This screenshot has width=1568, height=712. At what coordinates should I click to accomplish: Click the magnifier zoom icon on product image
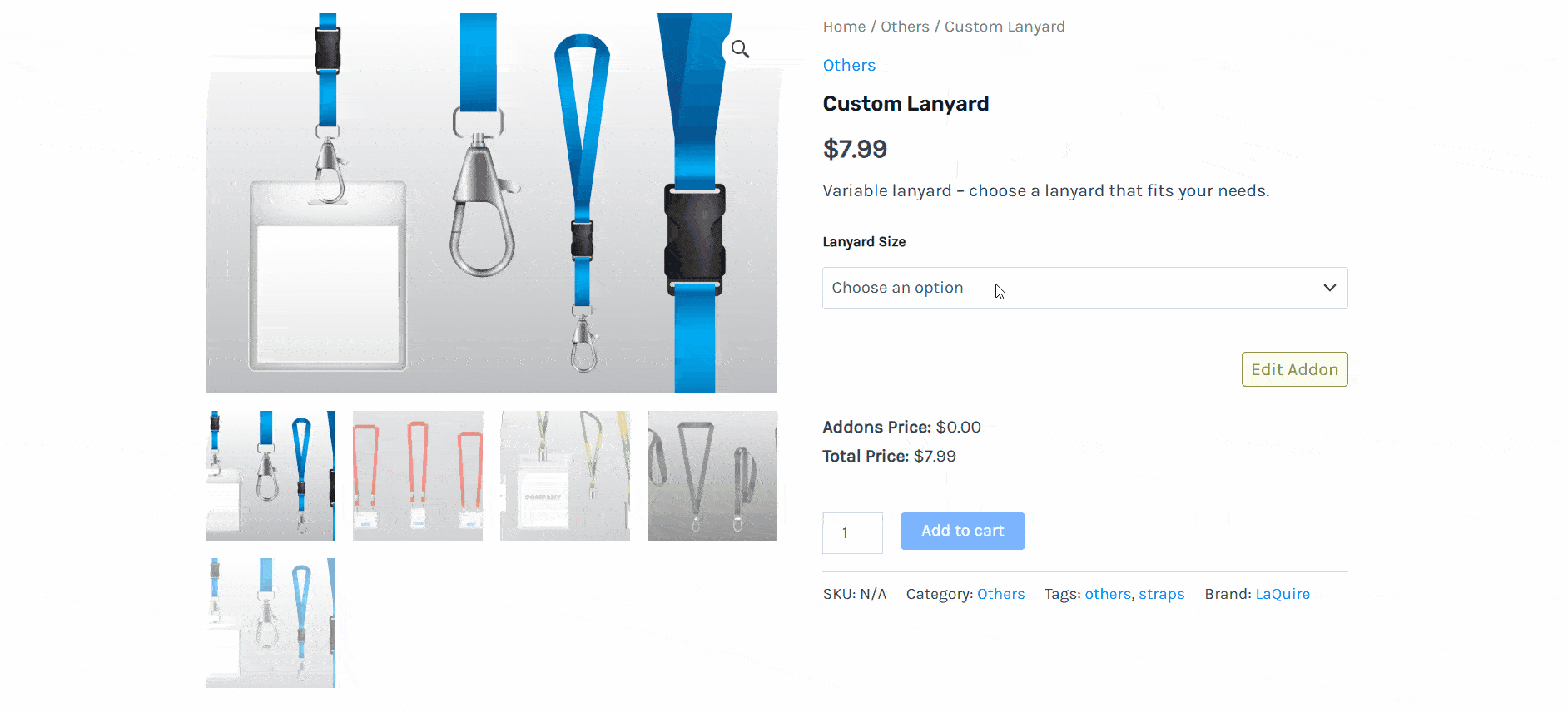click(740, 49)
